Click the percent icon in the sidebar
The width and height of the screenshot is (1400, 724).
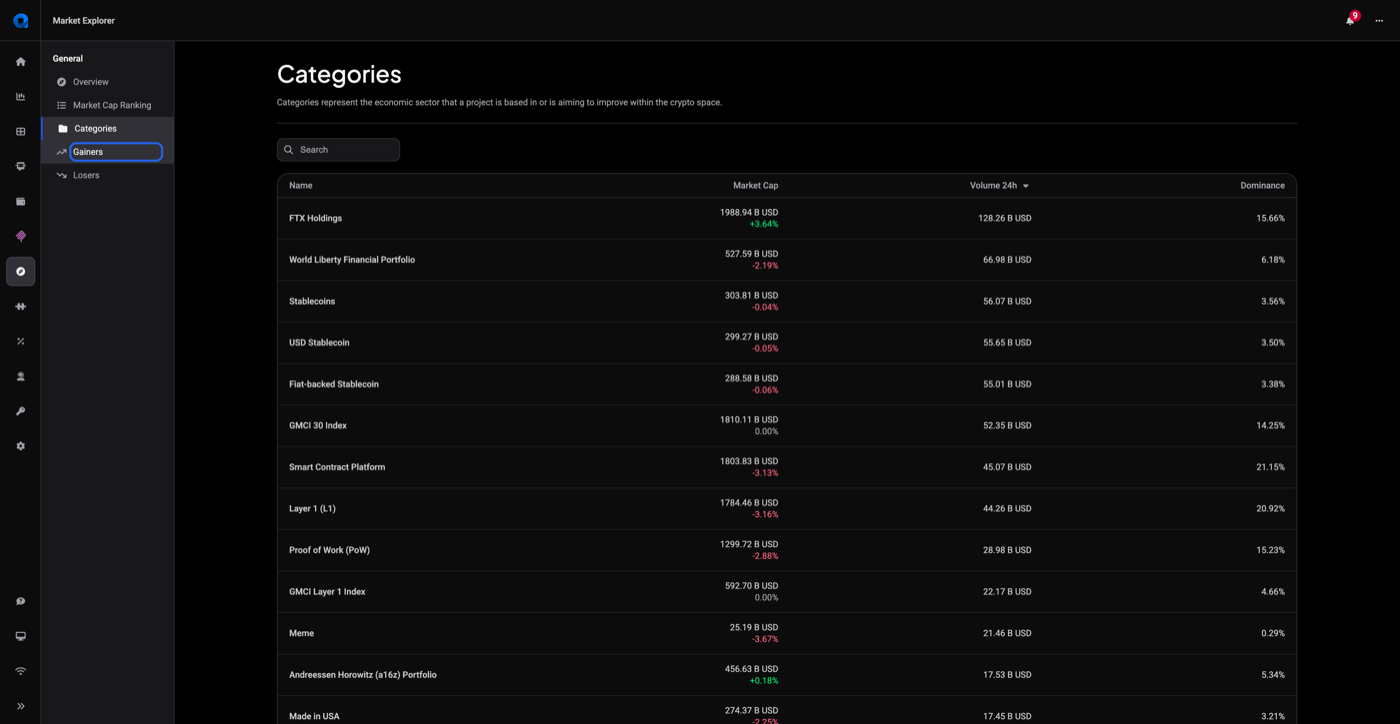[x=20, y=342]
